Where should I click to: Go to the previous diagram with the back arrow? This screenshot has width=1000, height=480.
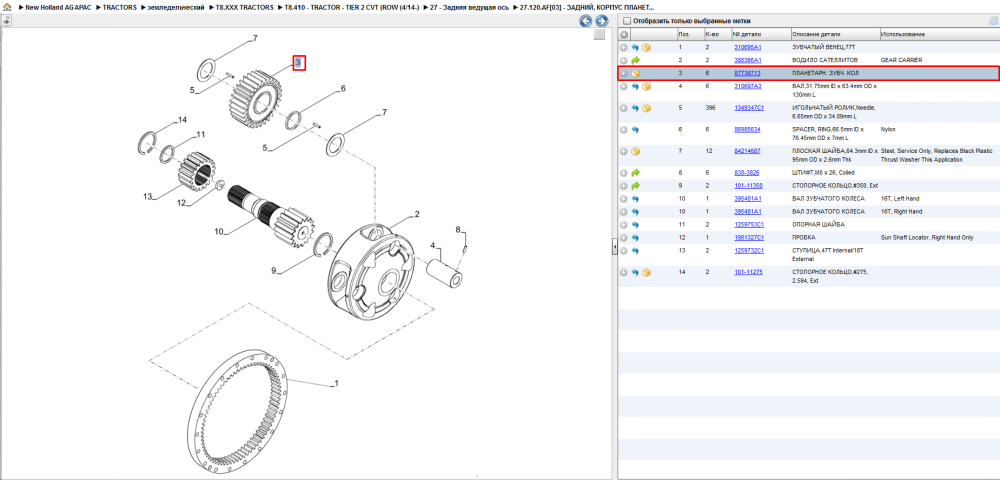click(585, 21)
